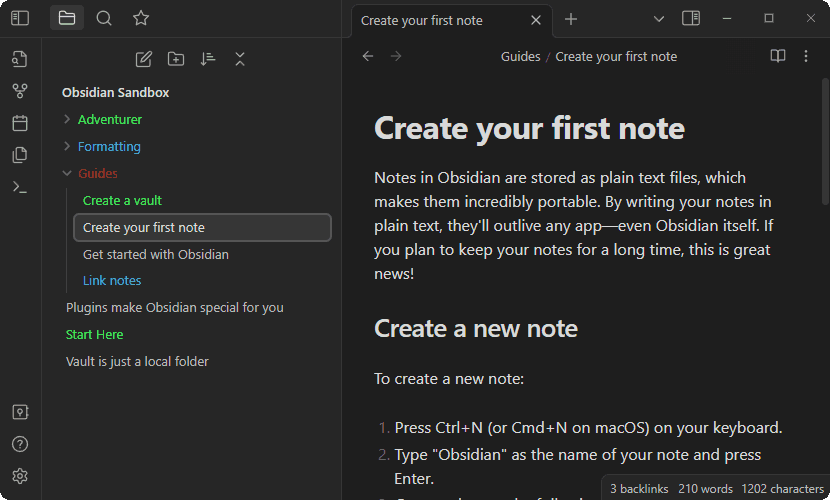The image size is (830, 500).
Task: Click the Create your first note heading
Action: coord(529,129)
